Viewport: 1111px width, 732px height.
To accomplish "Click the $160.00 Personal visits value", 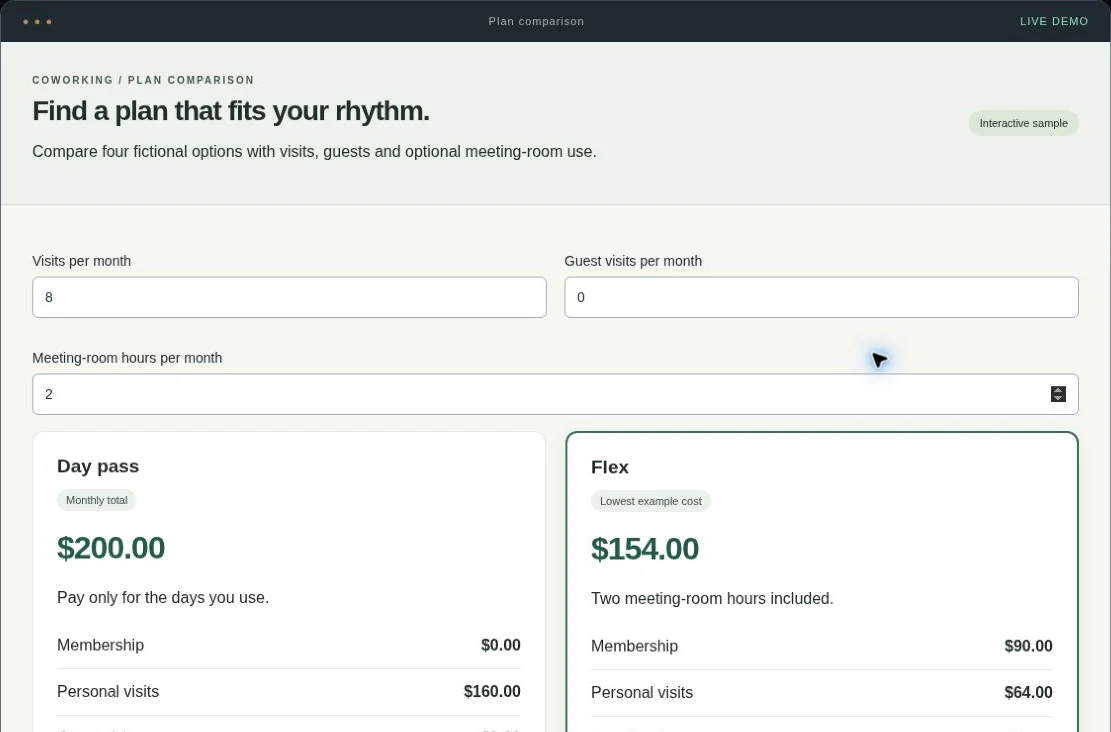I will coord(492,692).
